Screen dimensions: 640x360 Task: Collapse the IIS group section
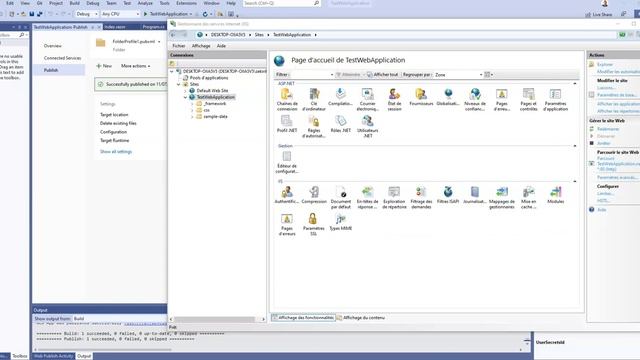[x=575, y=181]
